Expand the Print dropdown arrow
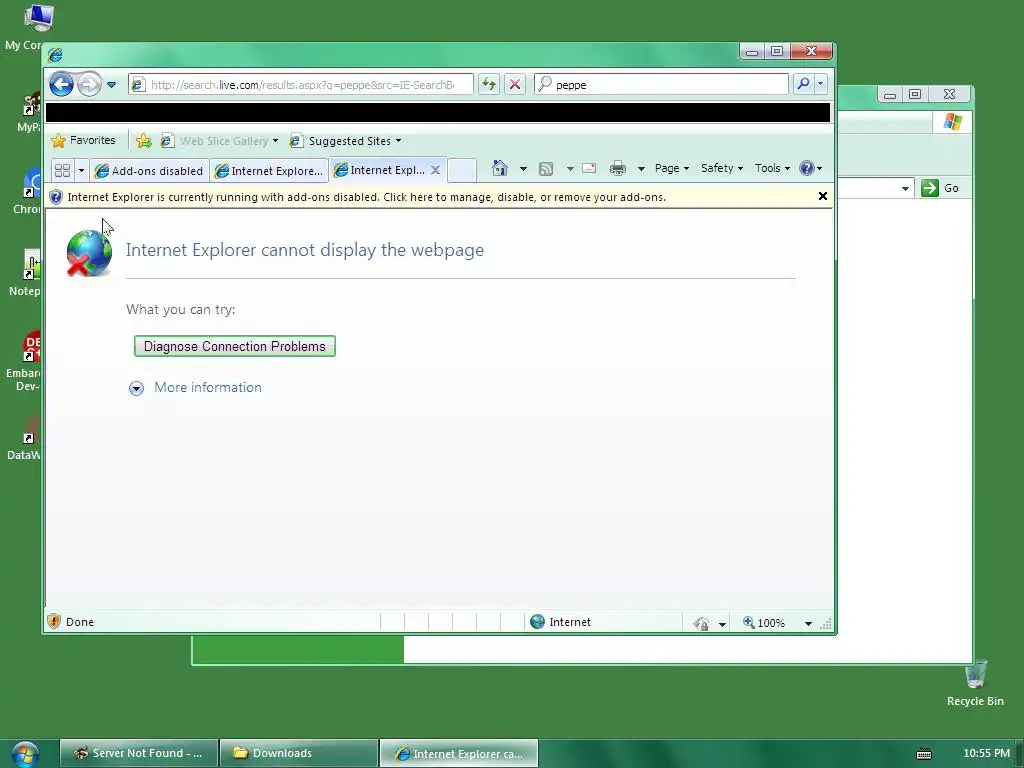 (x=641, y=168)
